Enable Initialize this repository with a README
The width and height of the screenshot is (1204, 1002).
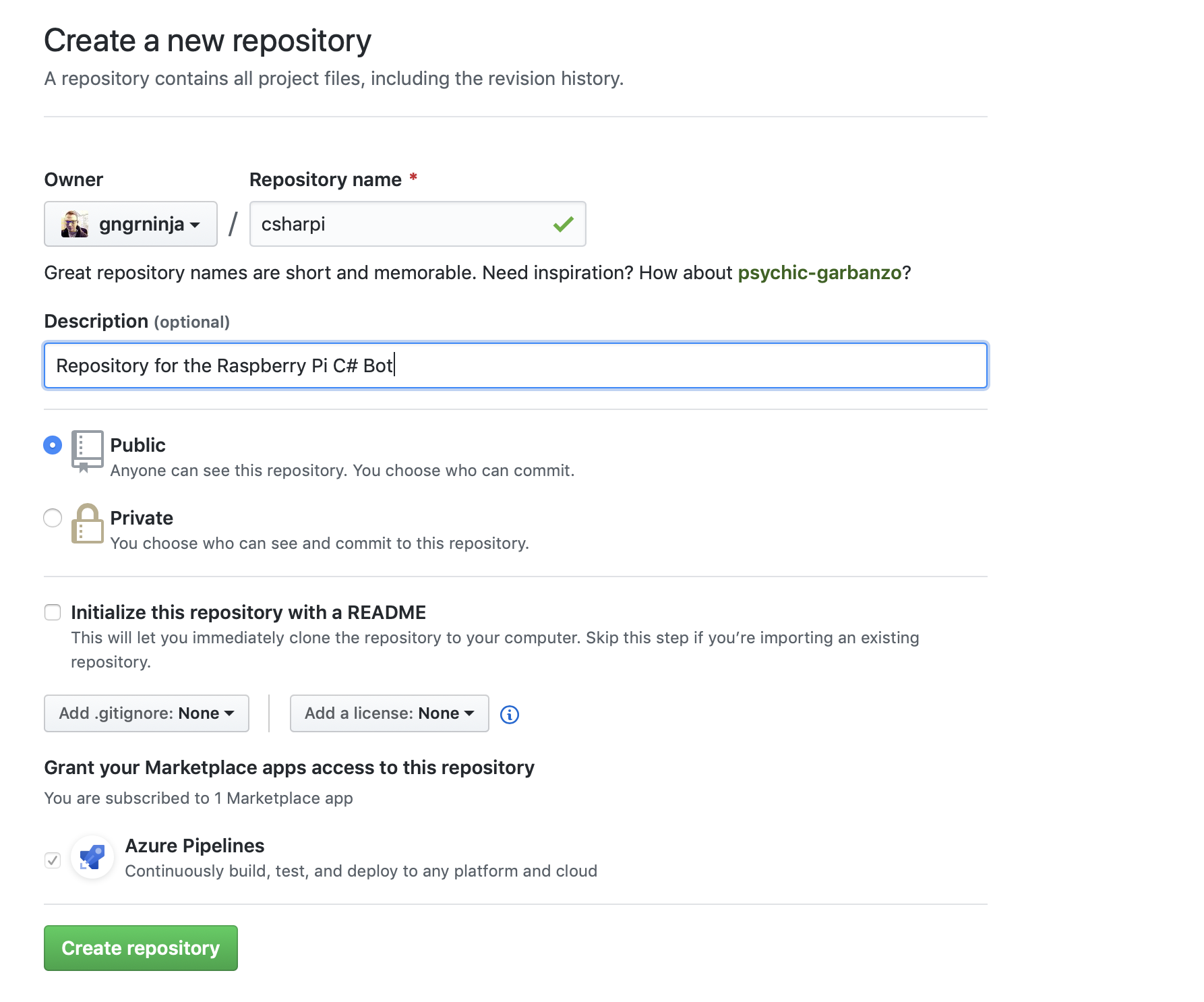[x=53, y=612]
